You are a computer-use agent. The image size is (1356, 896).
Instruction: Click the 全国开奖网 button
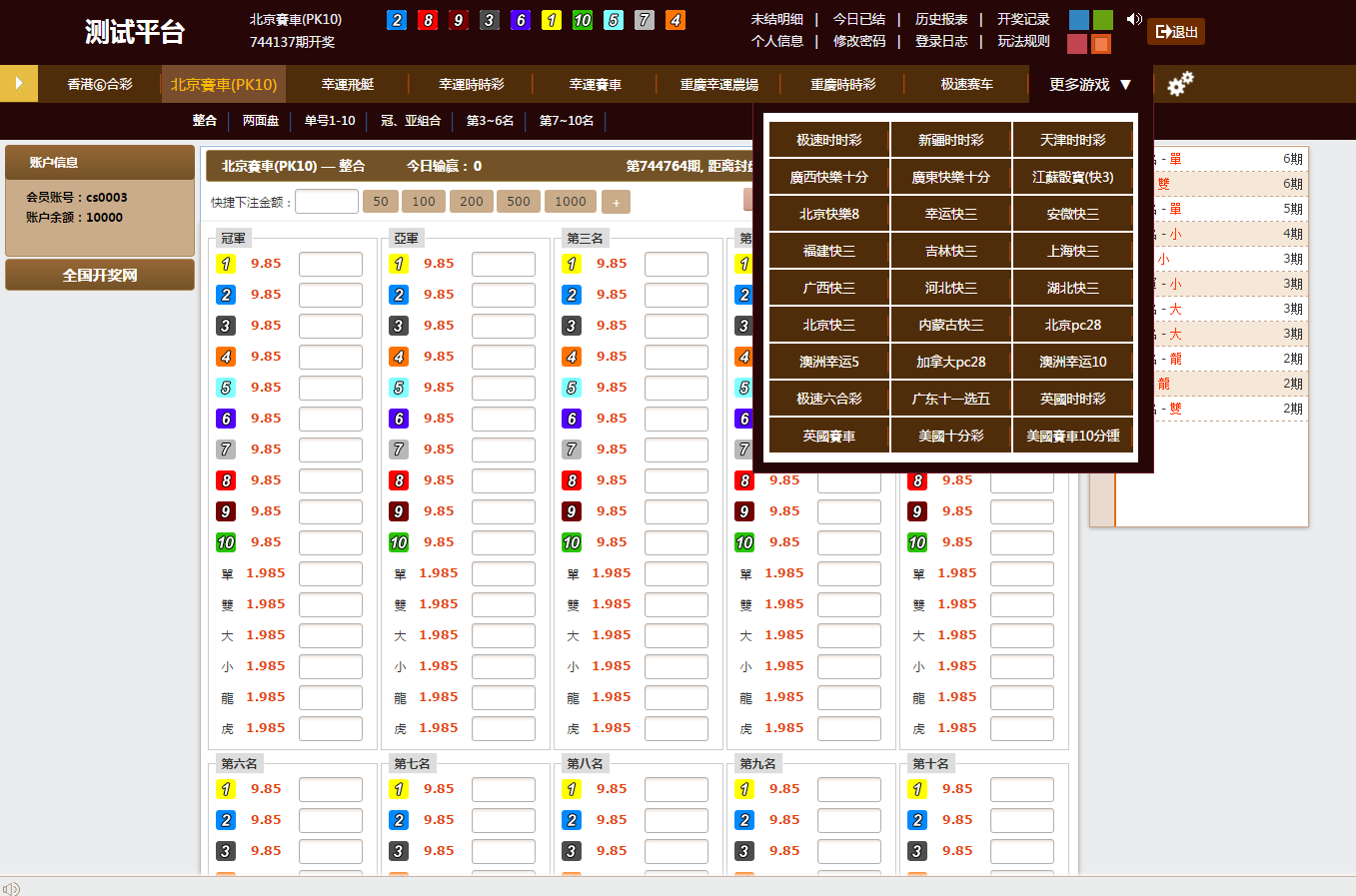pos(100,275)
